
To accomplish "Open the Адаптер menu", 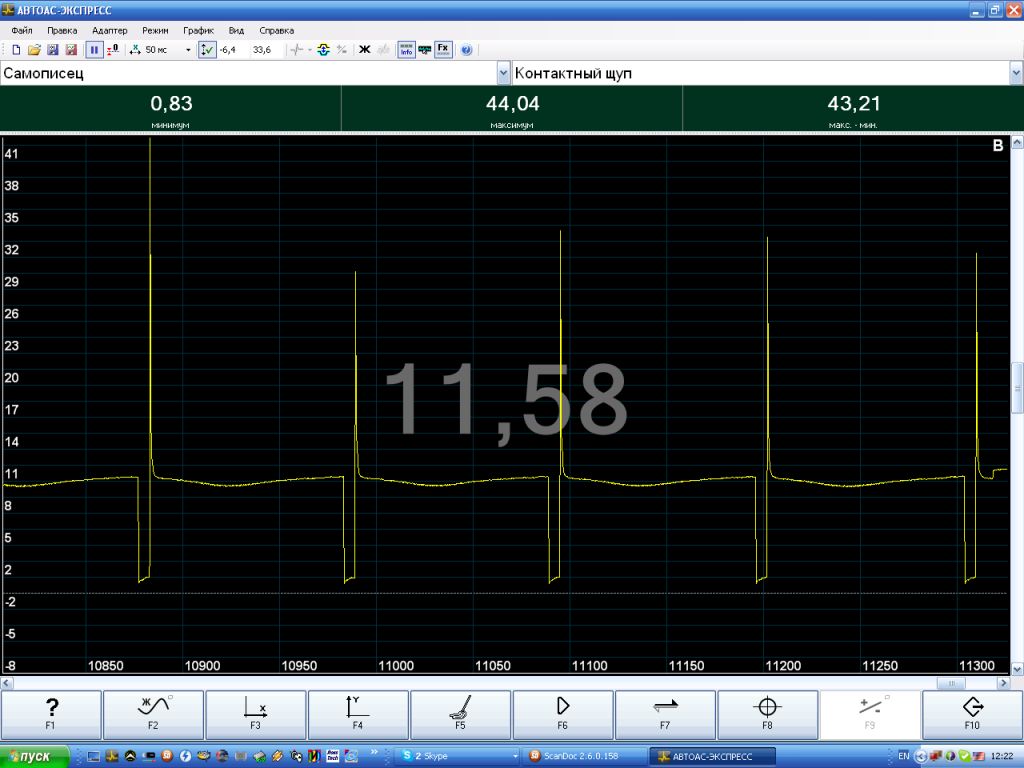I will click(x=110, y=30).
